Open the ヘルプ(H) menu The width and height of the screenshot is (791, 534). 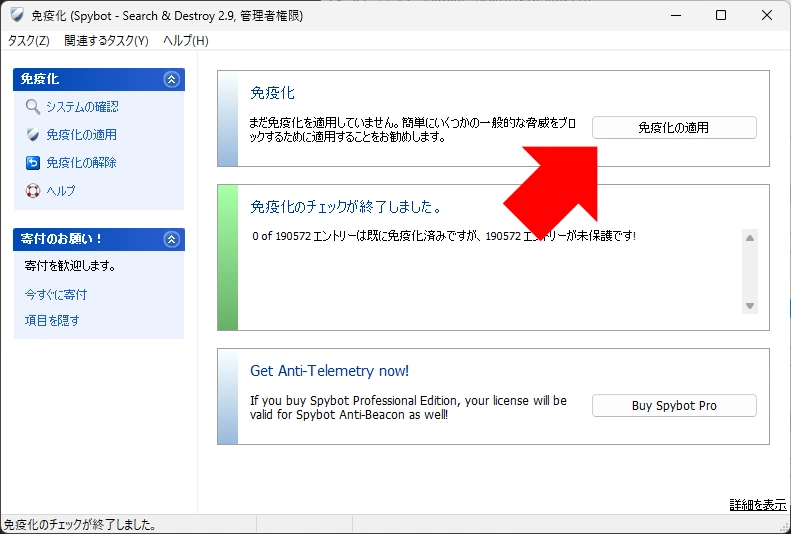tap(186, 41)
